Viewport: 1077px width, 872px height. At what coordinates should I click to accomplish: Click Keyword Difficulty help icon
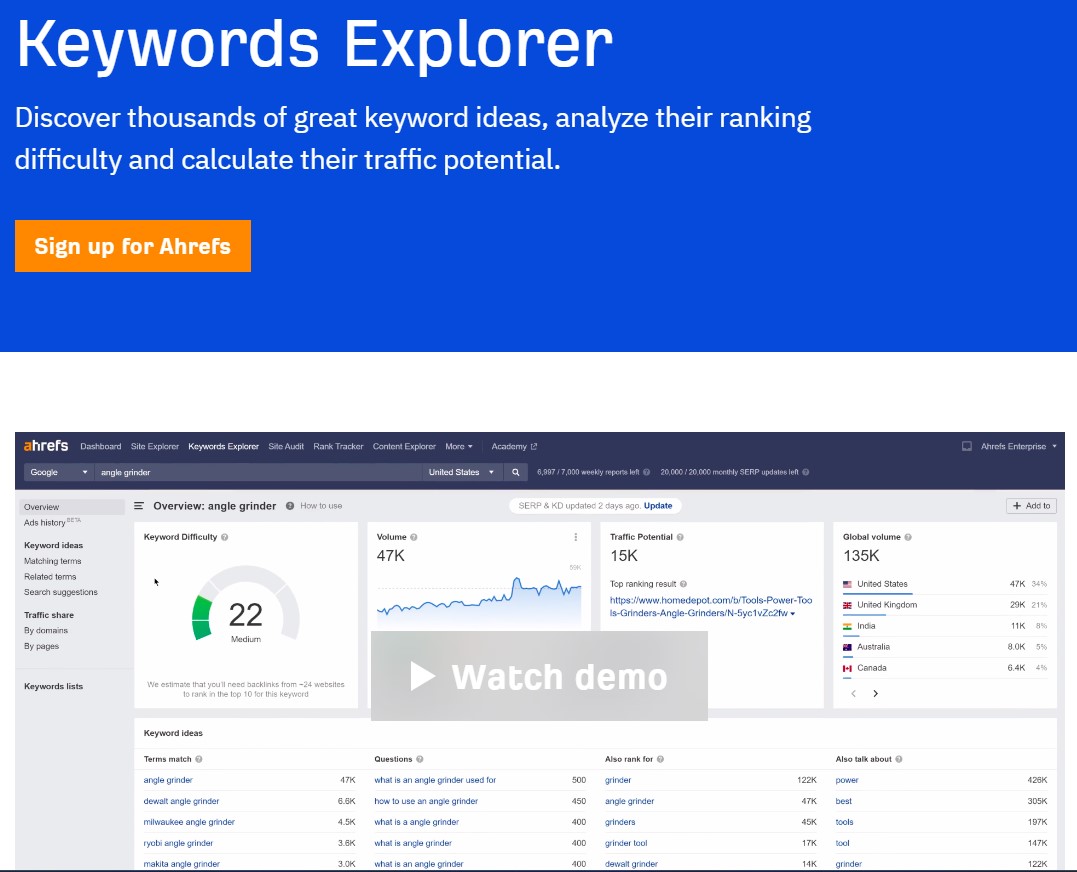225,537
